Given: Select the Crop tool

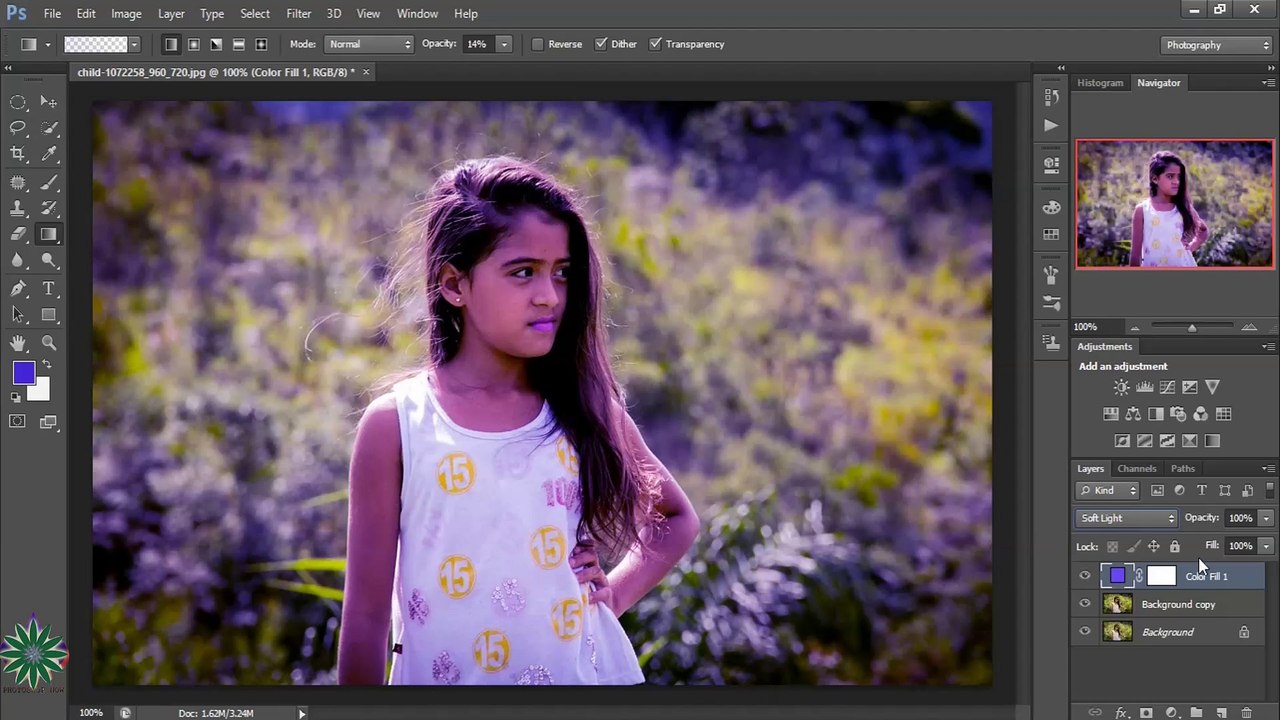Looking at the screenshot, I should 18,154.
